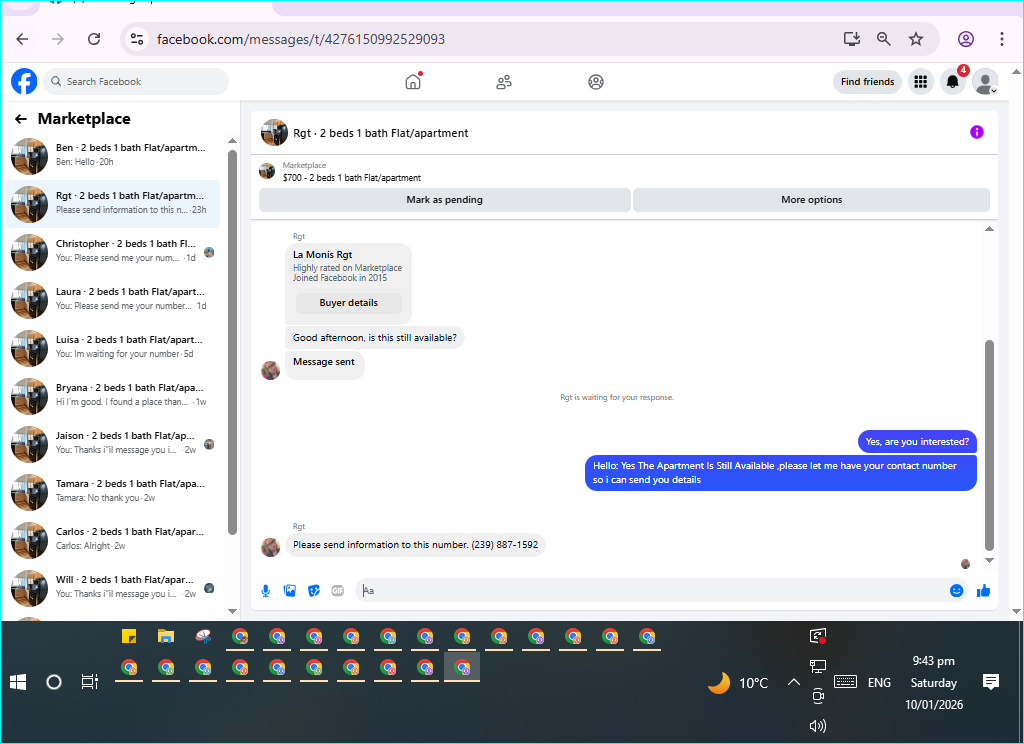Click the install app icon in address bar
Viewport: 1024px width, 744px height.
point(852,39)
